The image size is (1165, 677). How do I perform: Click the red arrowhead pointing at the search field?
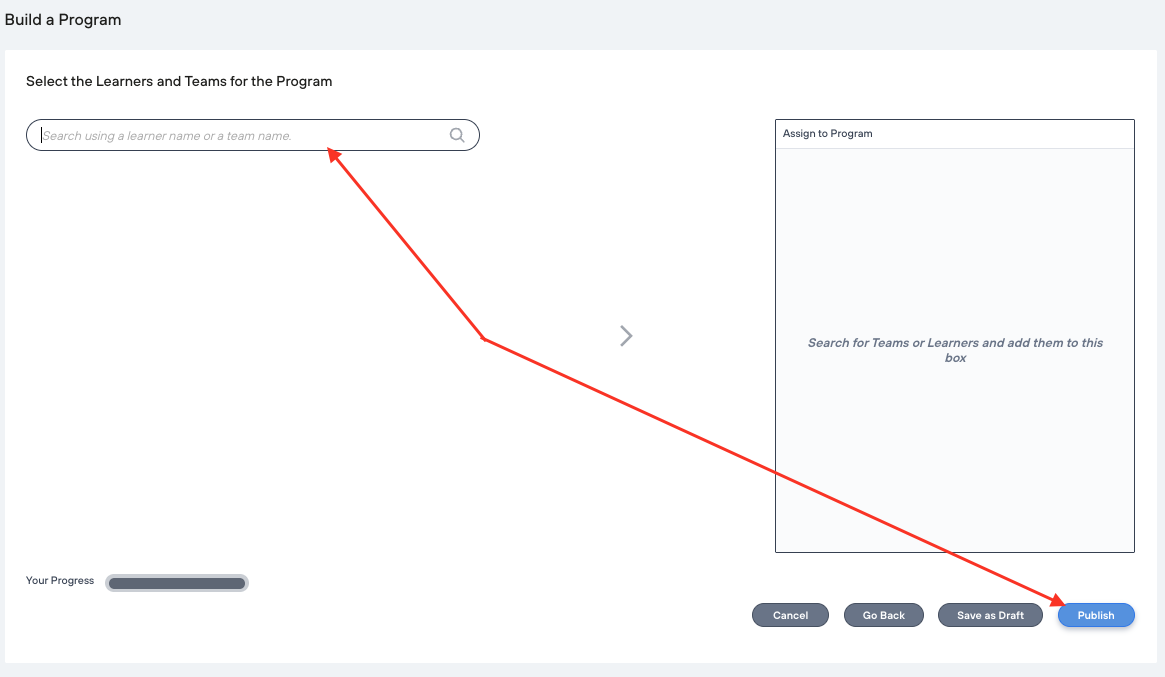coord(333,153)
